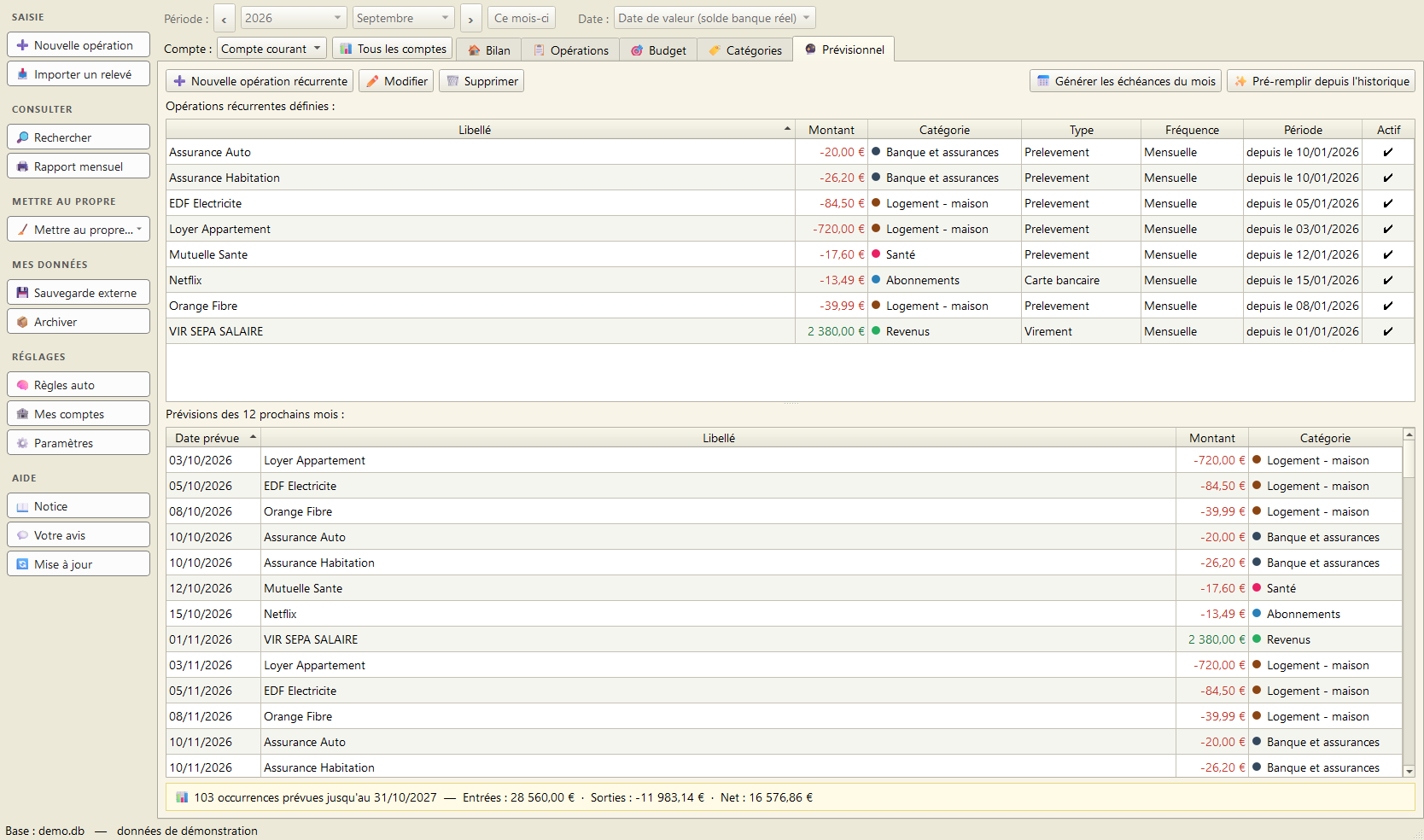The height and width of the screenshot is (840, 1424).
Task: Switch to the Budget tab
Action: (658, 50)
